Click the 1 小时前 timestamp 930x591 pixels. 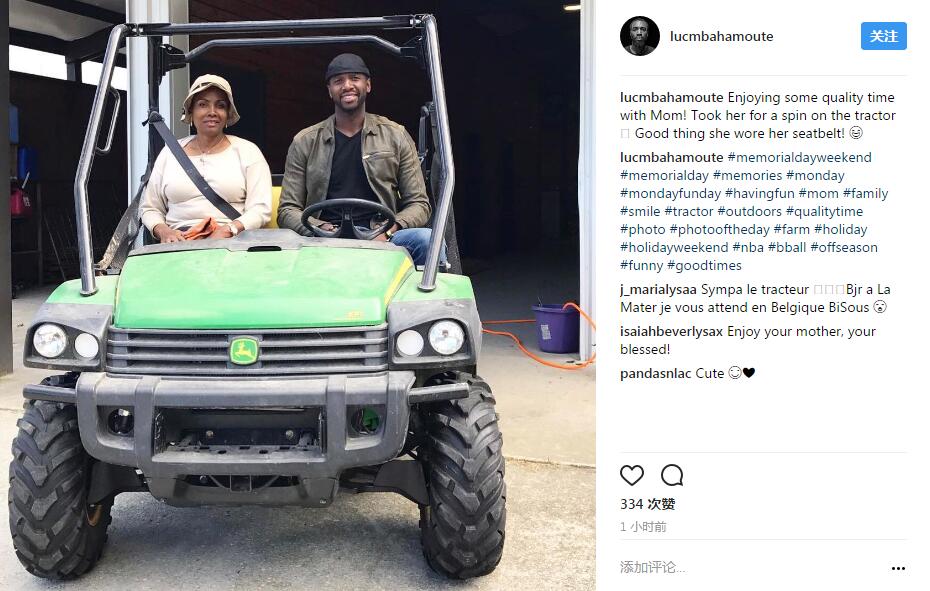pyautogui.click(x=644, y=527)
